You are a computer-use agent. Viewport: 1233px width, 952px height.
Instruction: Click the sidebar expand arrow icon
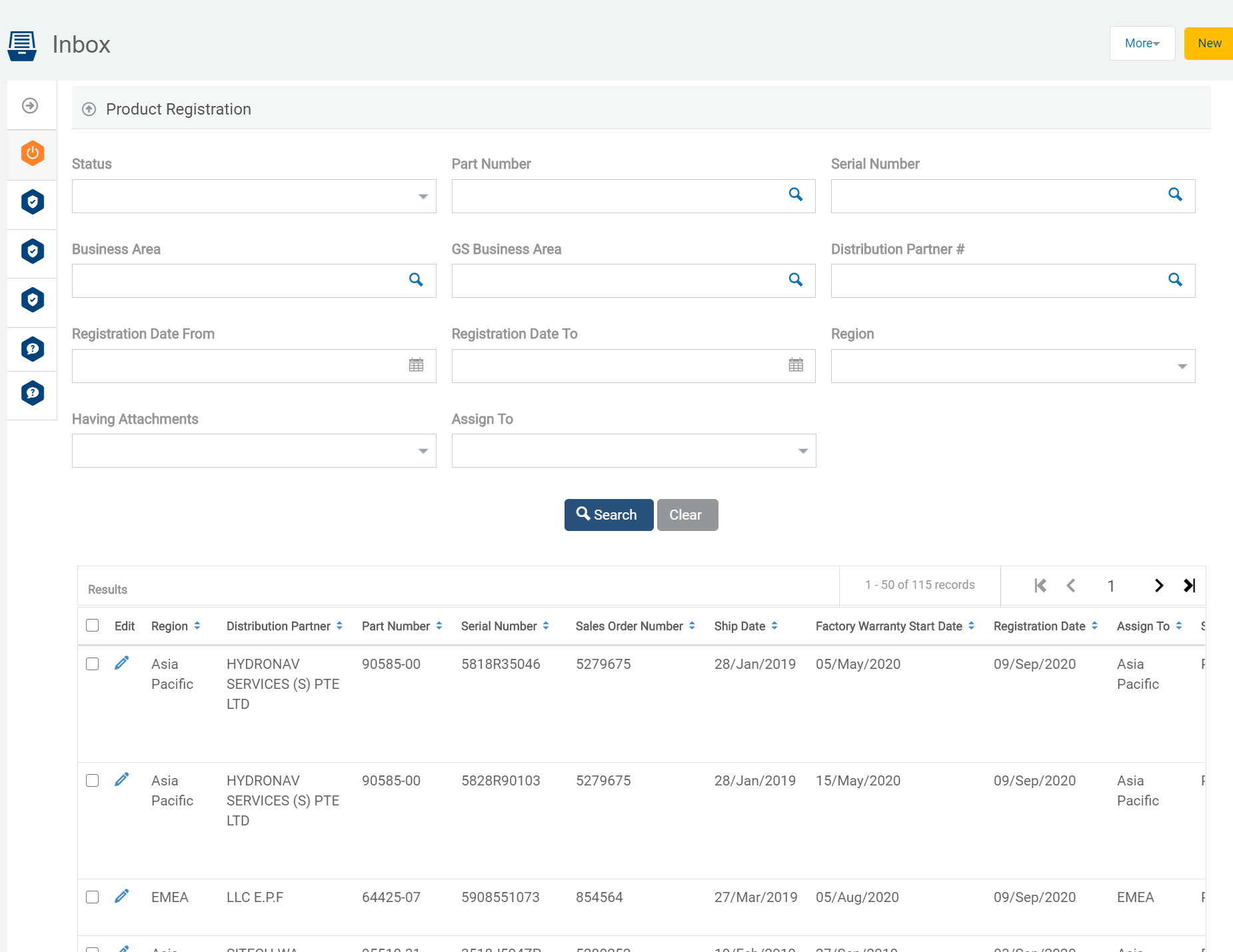click(x=30, y=106)
